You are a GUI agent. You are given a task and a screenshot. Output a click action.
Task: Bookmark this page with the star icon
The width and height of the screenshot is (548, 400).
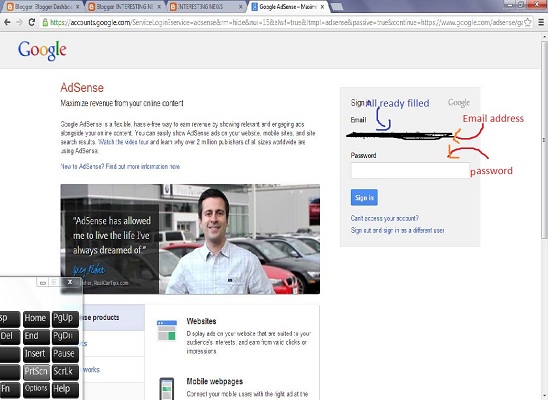point(528,22)
